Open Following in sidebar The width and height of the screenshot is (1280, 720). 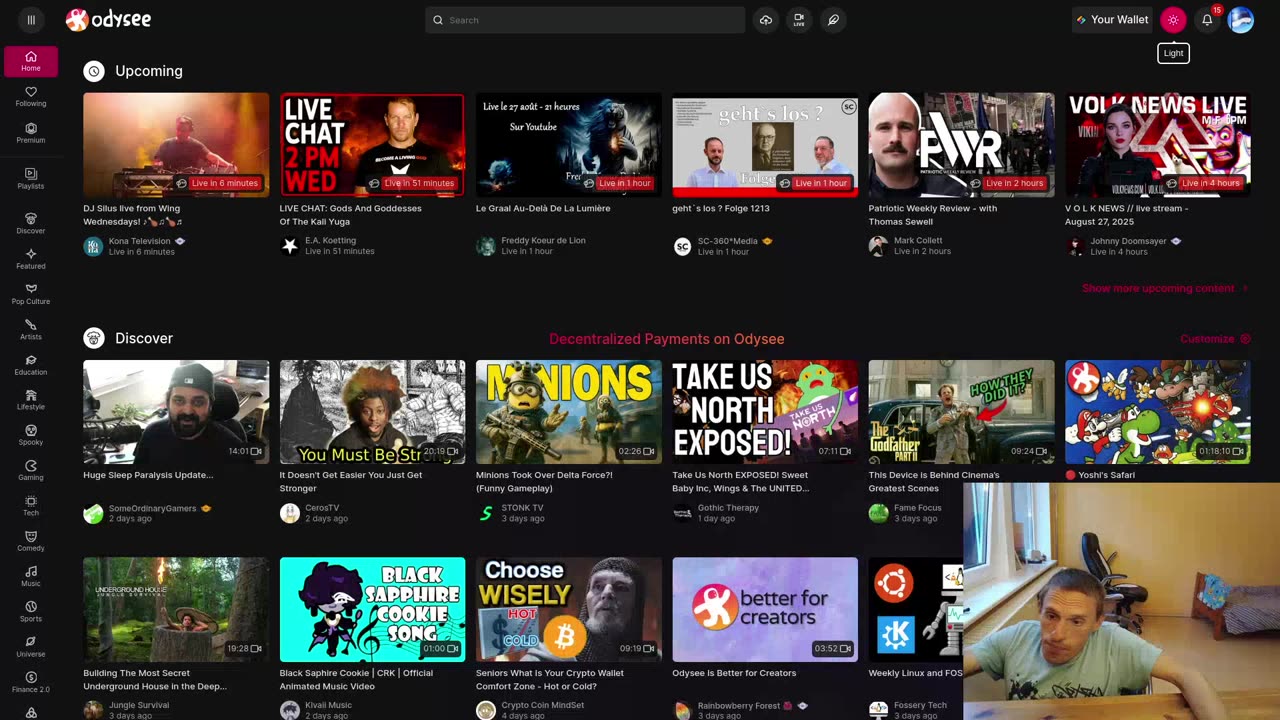(x=31, y=97)
